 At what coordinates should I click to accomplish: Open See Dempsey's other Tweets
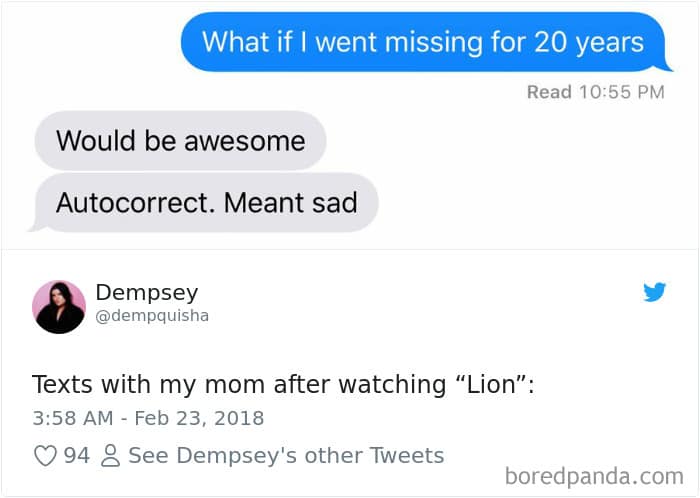tap(286, 456)
